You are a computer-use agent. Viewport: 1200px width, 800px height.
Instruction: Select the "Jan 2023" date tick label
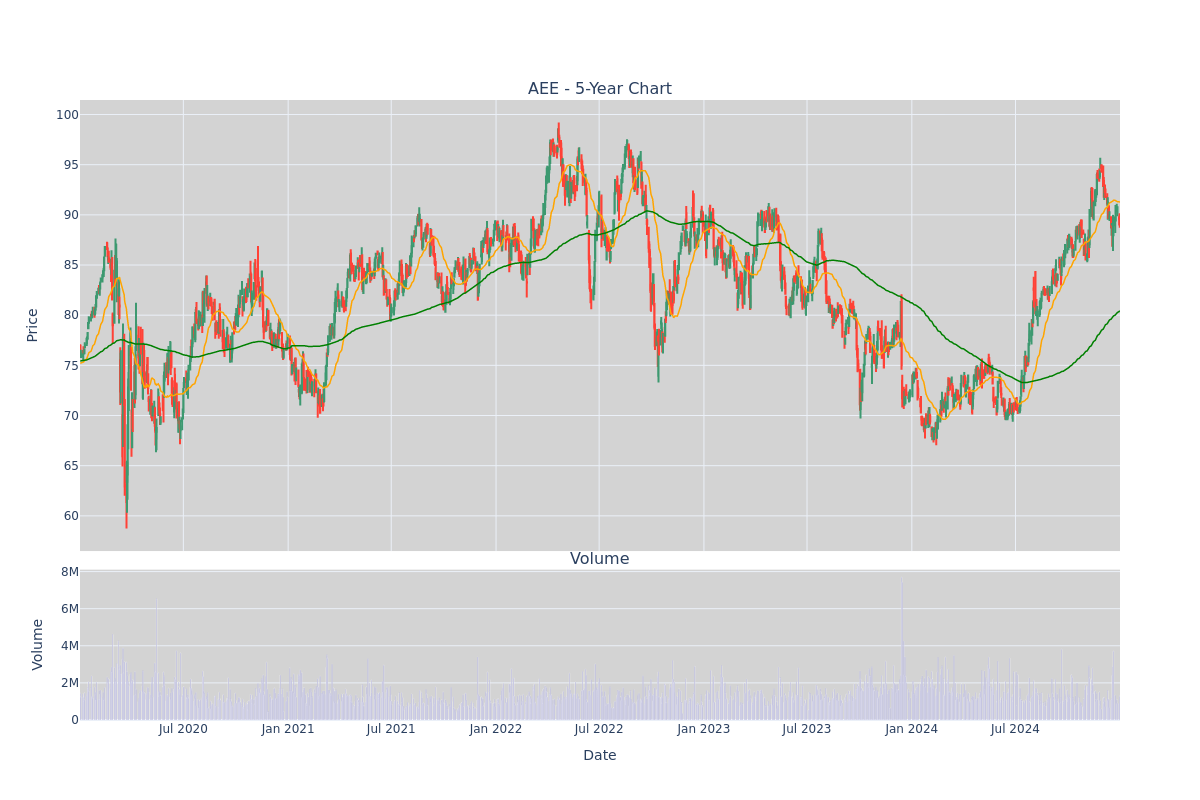point(704,729)
